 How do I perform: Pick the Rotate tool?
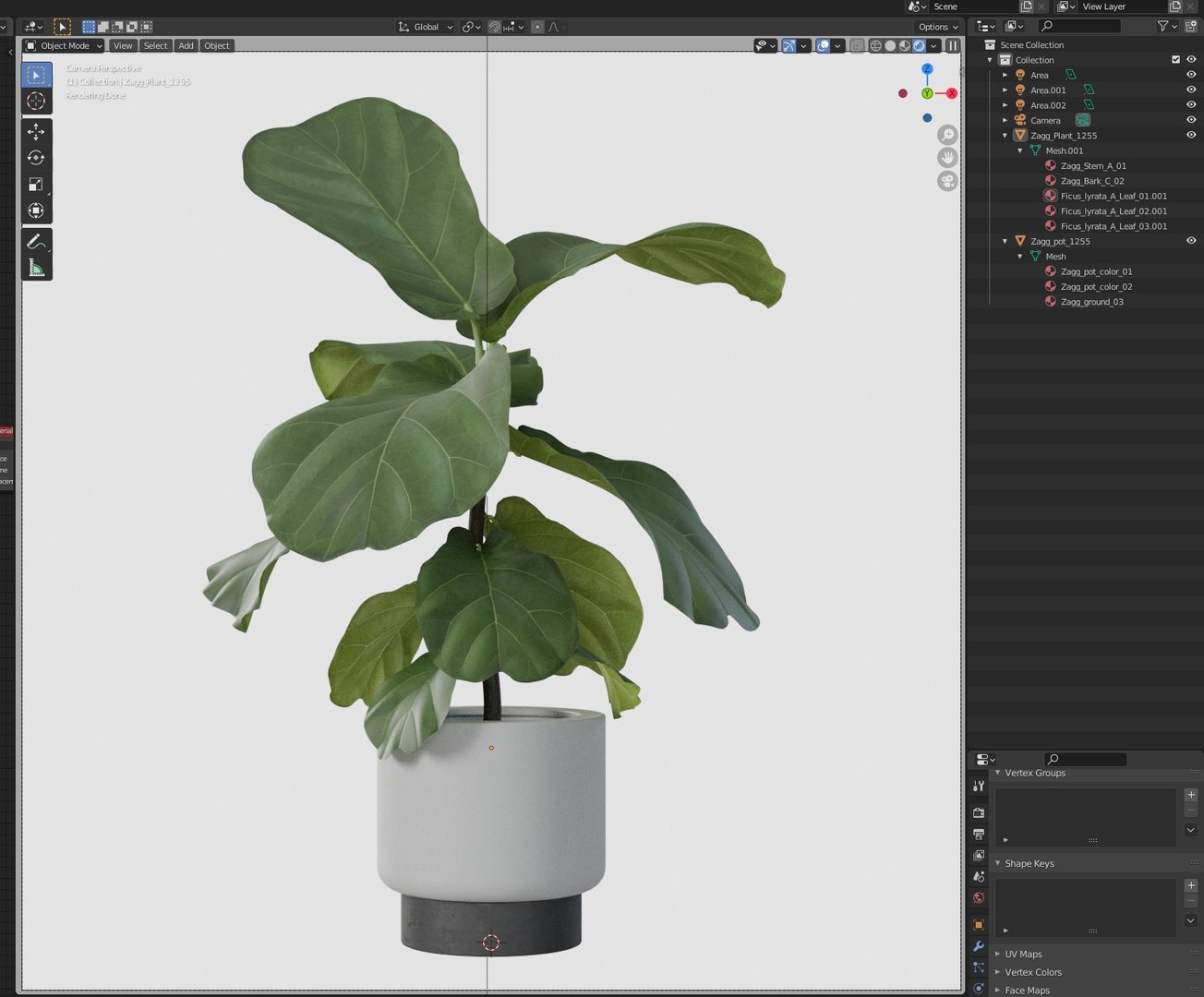36,158
